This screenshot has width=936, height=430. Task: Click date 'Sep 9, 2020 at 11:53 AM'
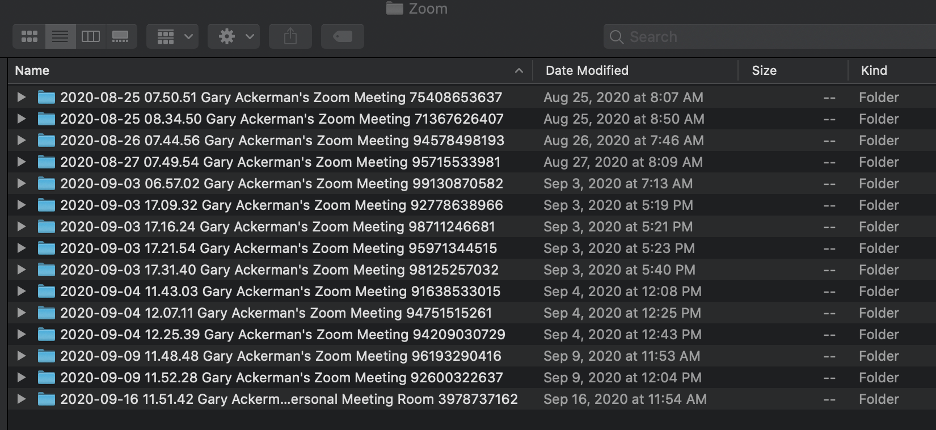click(x=621, y=356)
